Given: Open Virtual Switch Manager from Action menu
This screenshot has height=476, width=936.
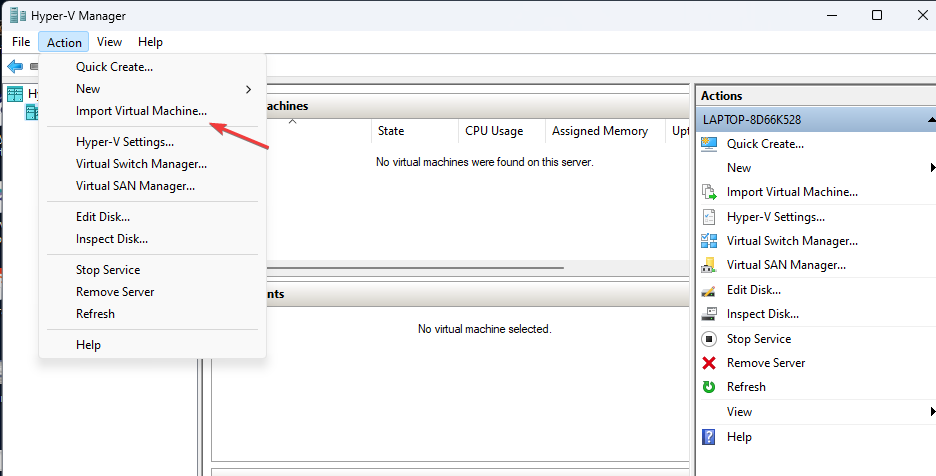Looking at the screenshot, I should (x=152, y=164).
